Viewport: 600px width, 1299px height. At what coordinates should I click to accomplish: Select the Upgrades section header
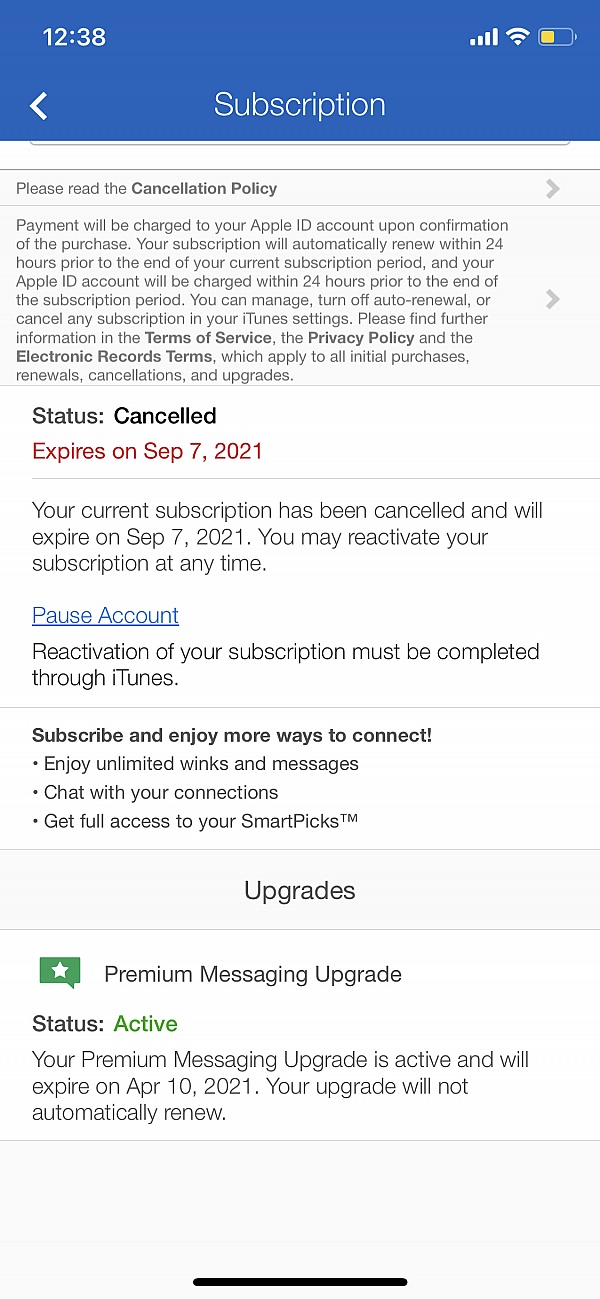click(300, 890)
